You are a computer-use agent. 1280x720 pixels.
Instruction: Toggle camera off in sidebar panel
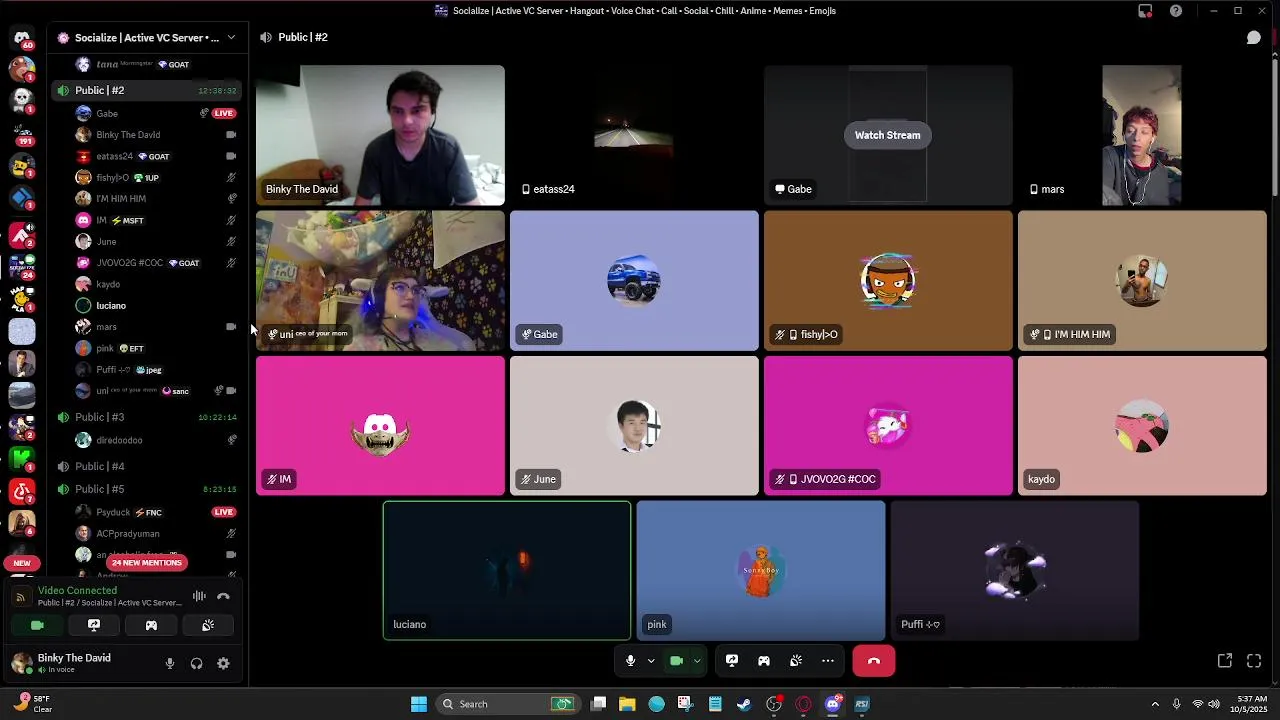click(x=37, y=625)
